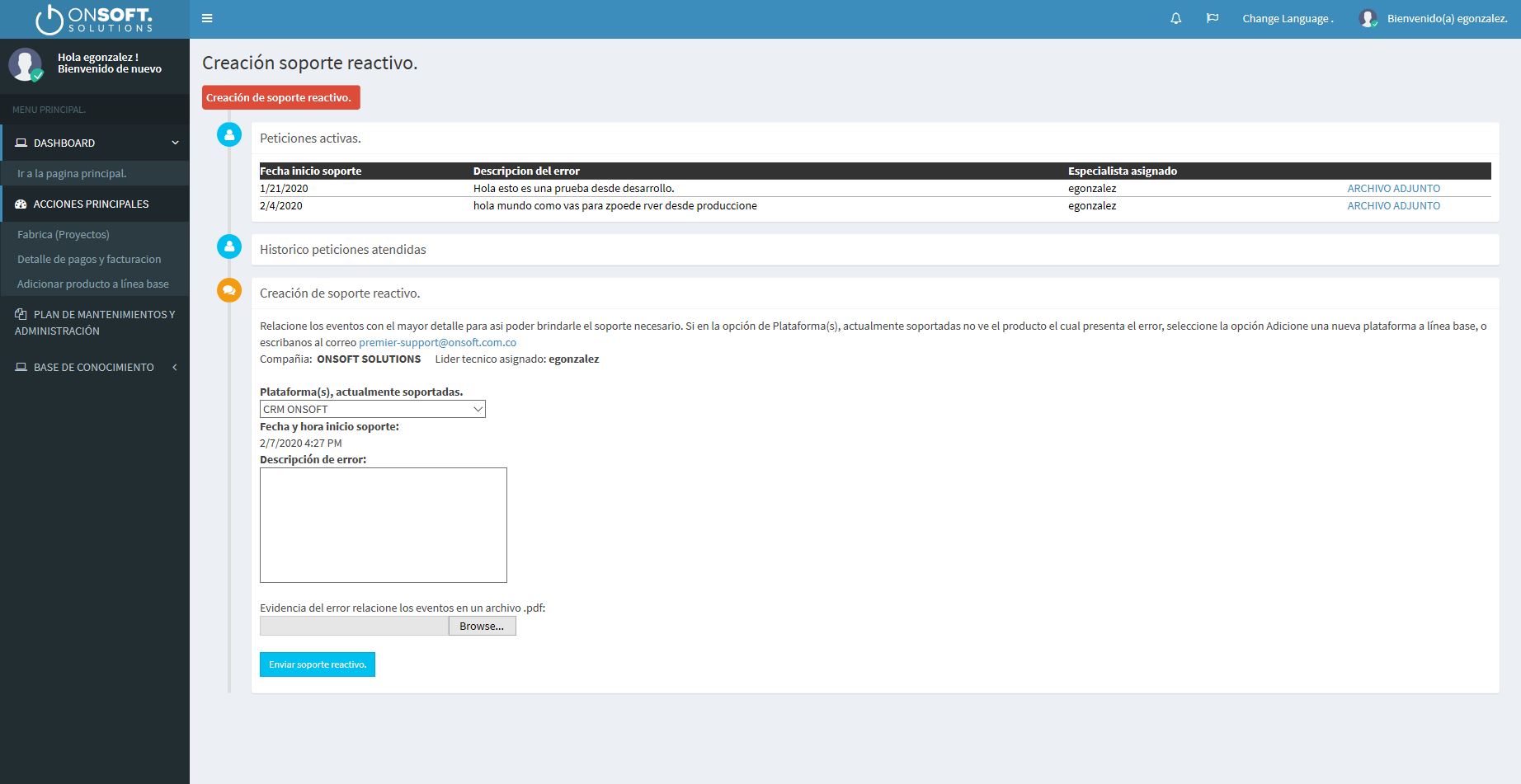Click the ONSOFT Solutions logo
This screenshot has width=1521, height=784.
(94, 19)
